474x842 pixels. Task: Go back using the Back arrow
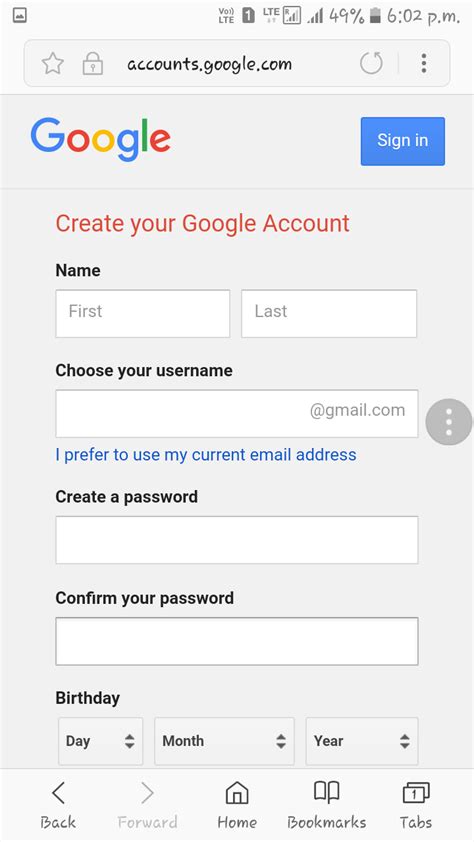click(58, 805)
